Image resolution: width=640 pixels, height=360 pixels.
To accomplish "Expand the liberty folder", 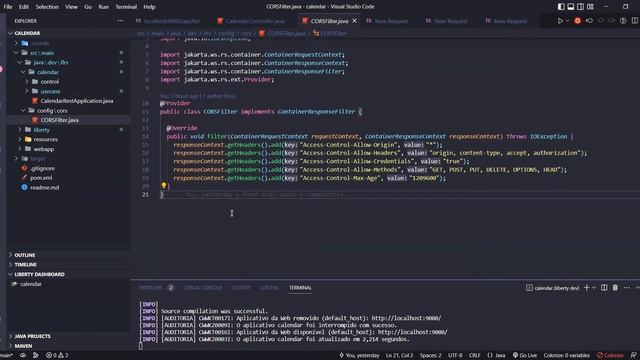I will point(20,129).
